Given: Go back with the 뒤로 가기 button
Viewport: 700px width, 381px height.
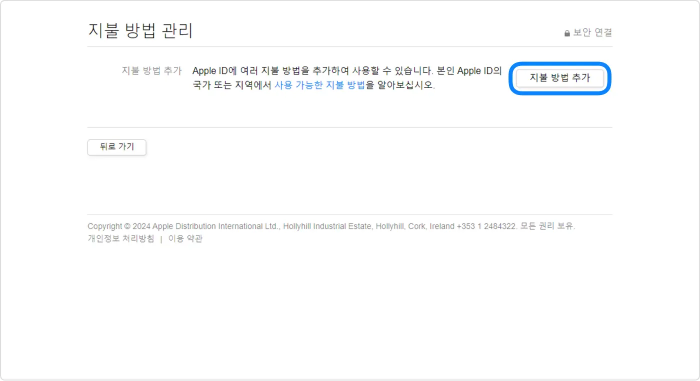Looking at the screenshot, I should (x=117, y=147).
